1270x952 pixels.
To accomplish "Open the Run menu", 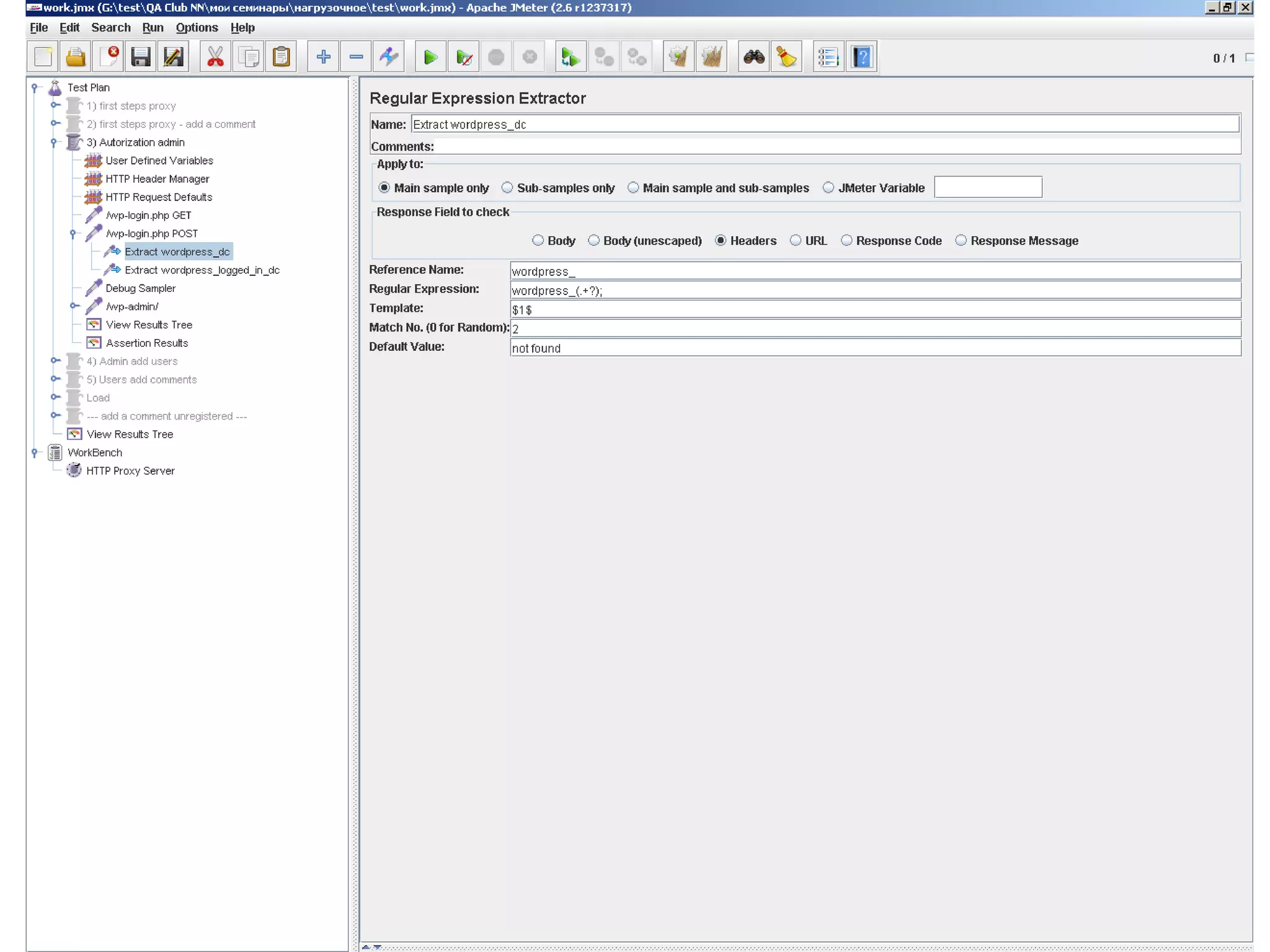I will point(153,28).
